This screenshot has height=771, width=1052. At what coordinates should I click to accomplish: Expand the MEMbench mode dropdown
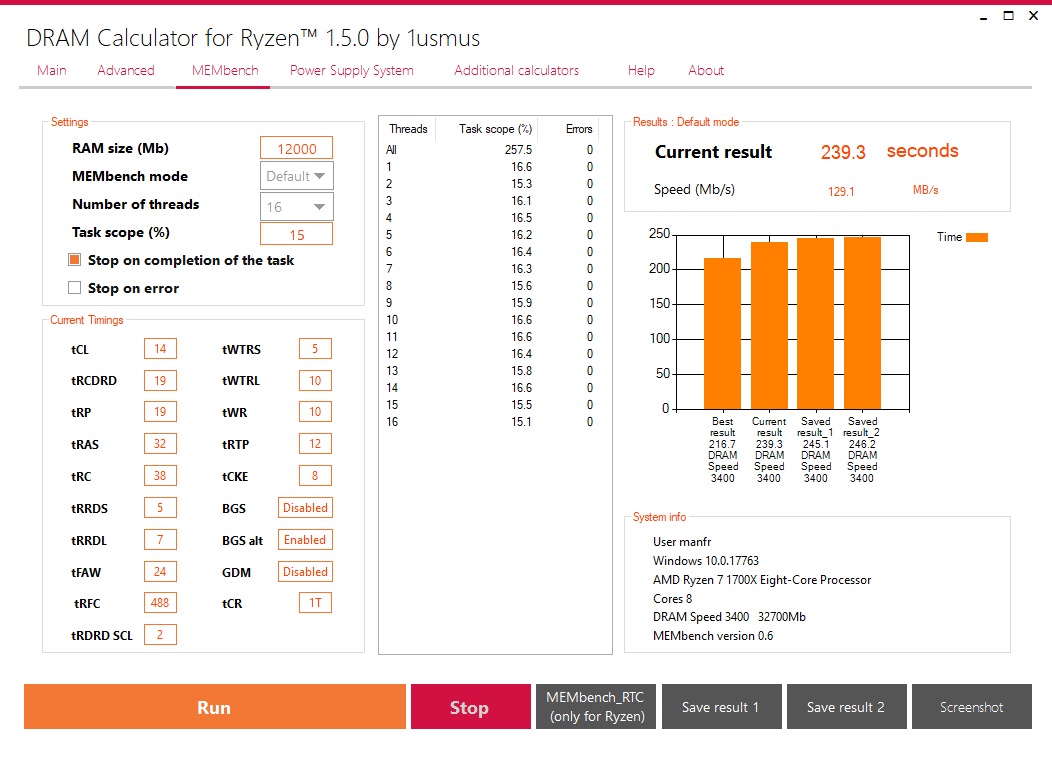coord(297,176)
